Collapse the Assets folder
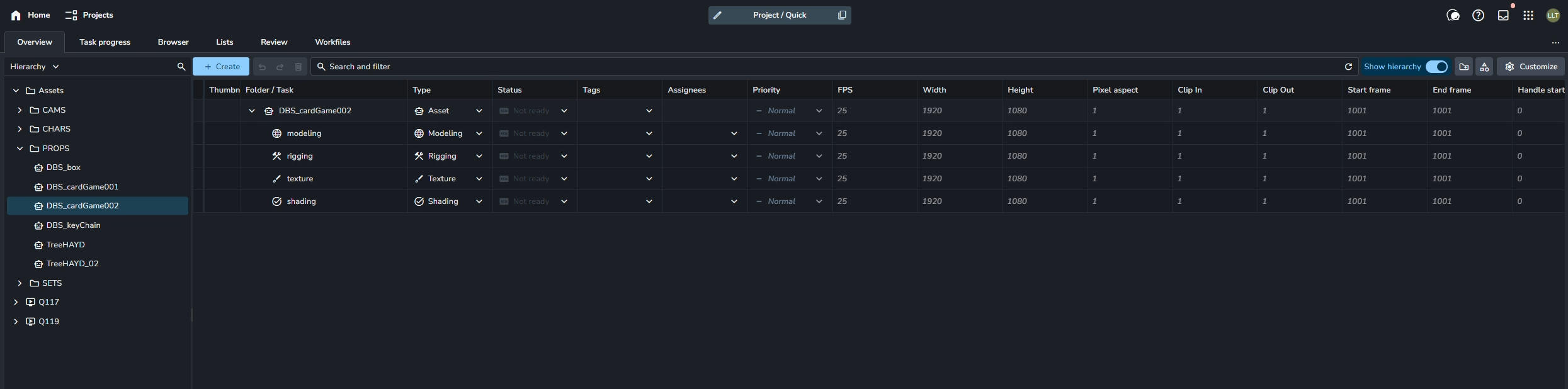Screen dimensions: 1568x389 tap(16, 91)
